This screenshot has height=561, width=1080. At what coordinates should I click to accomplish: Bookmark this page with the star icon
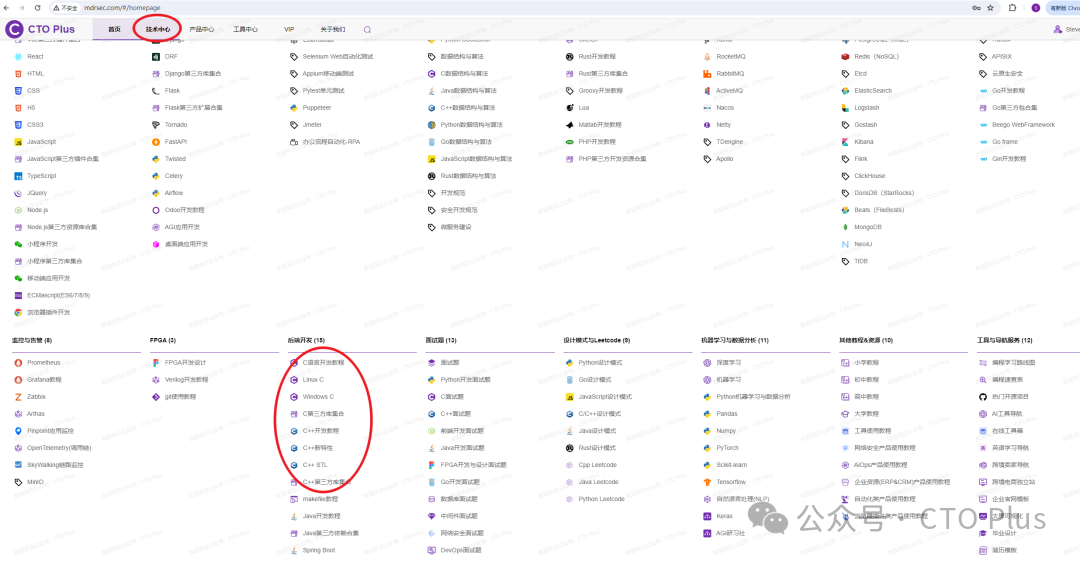tap(990, 8)
